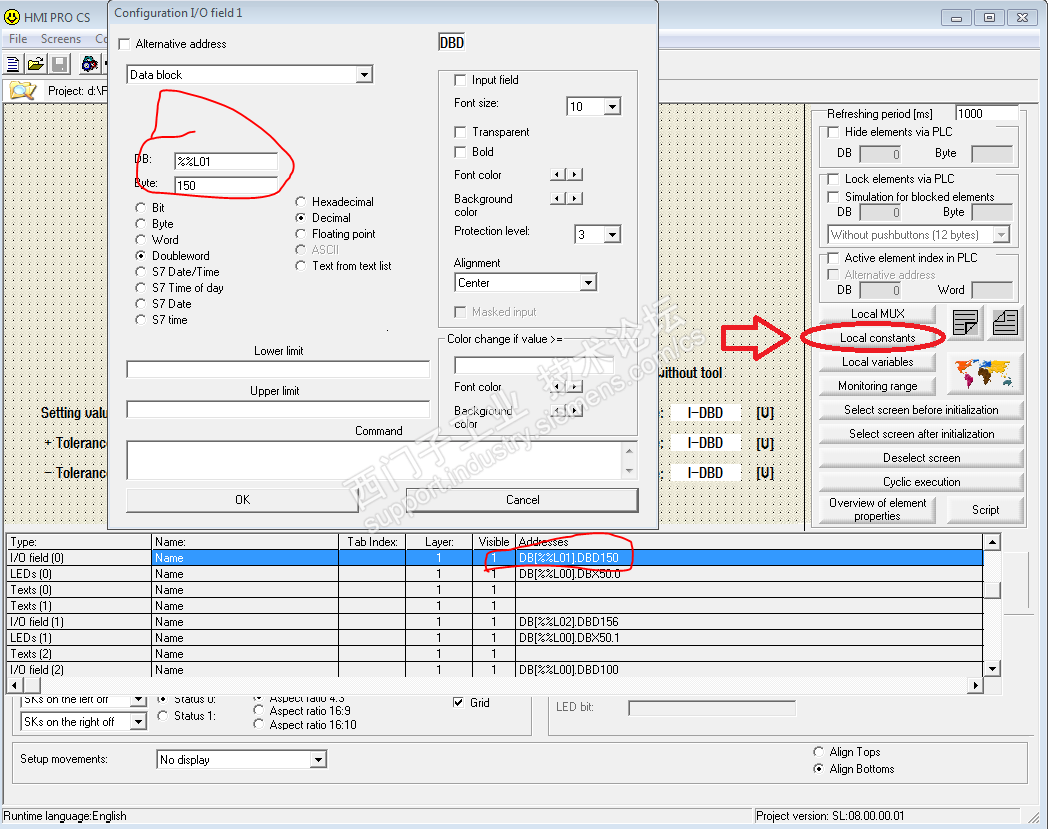Screen dimensions: 1048x829
Task: Click the gears settings toolbar icon
Action: click(89, 64)
